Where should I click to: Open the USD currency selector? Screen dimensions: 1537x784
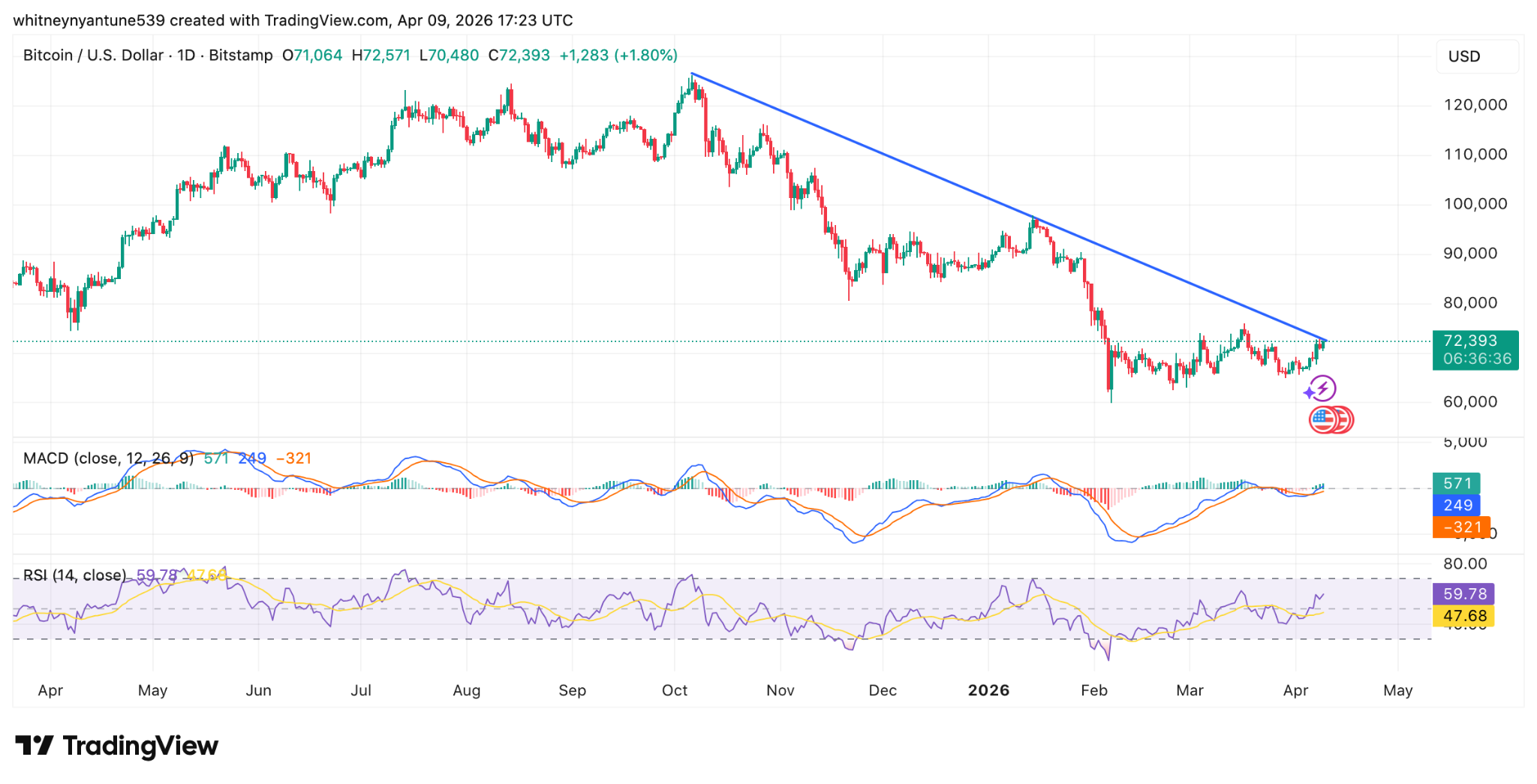pyautogui.click(x=1475, y=56)
